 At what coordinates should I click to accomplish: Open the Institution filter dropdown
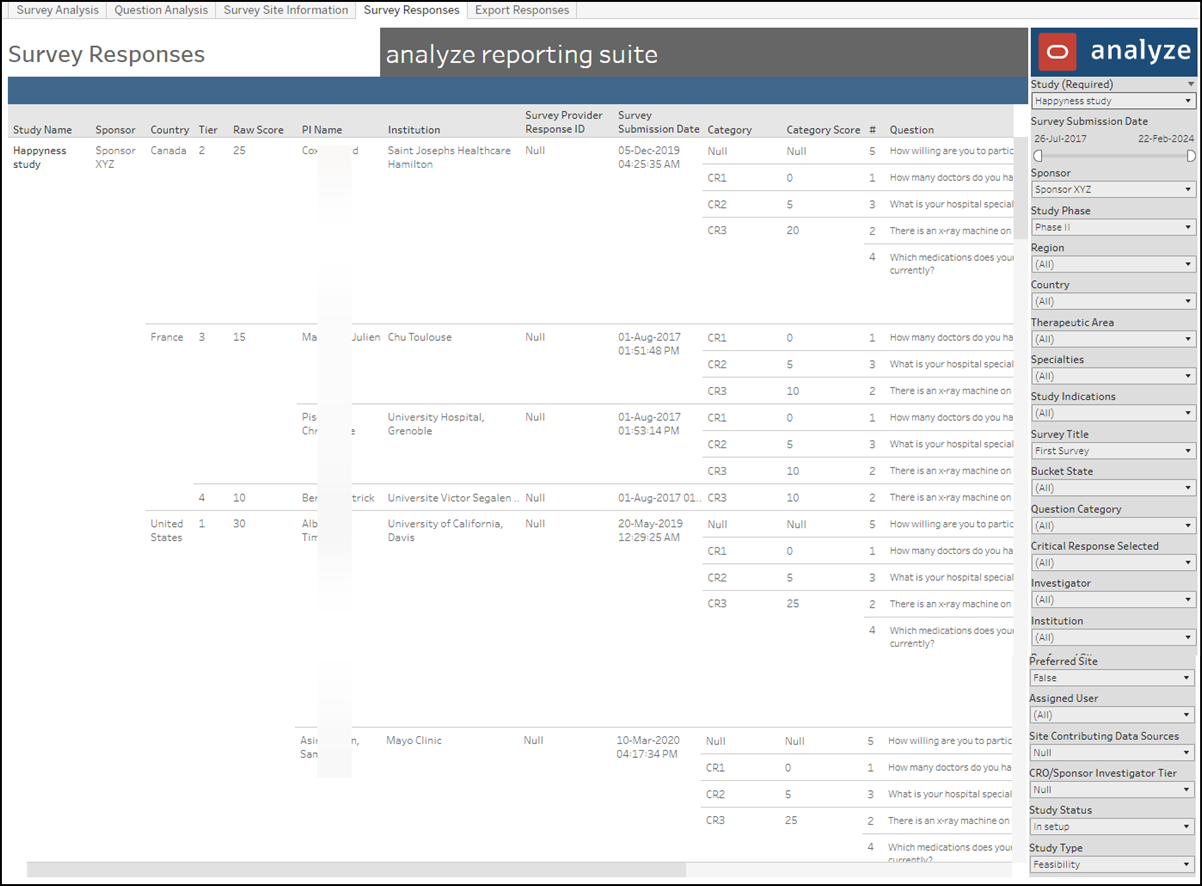point(1113,637)
